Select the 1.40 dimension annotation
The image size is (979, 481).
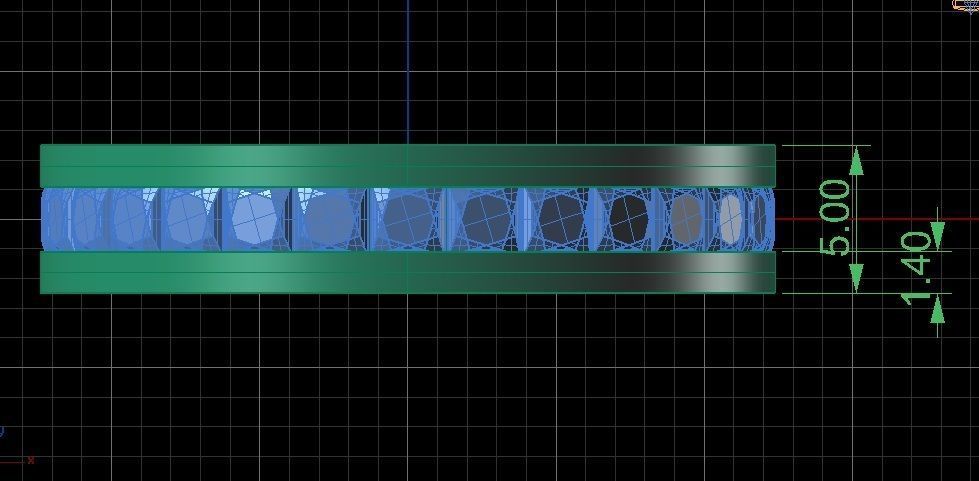coord(917,269)
